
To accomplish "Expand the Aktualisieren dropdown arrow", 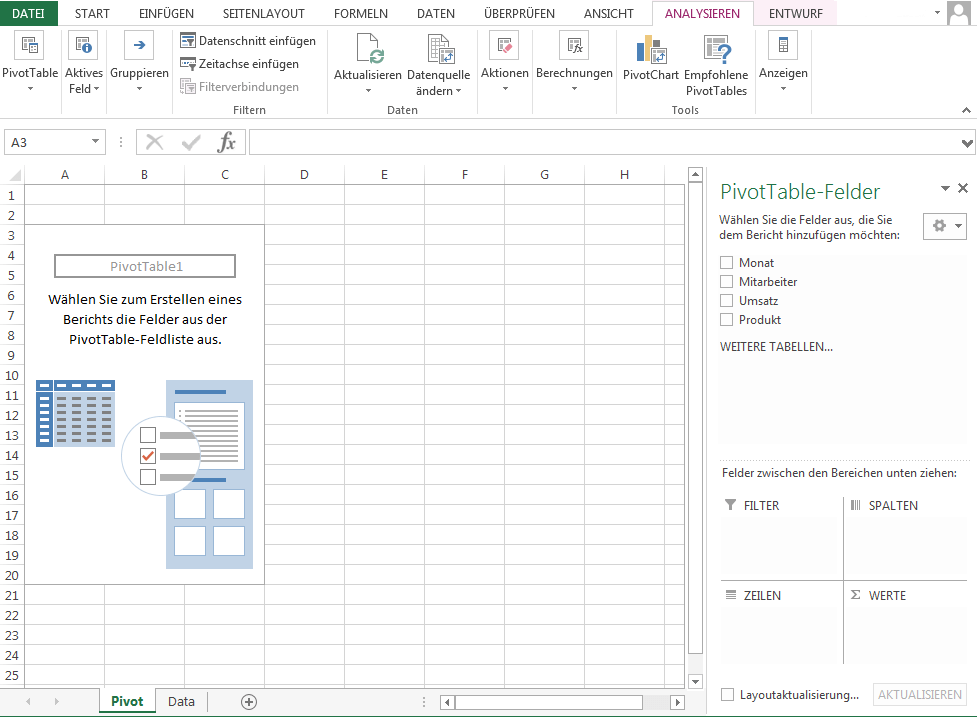I will click(x=368, y=91).
